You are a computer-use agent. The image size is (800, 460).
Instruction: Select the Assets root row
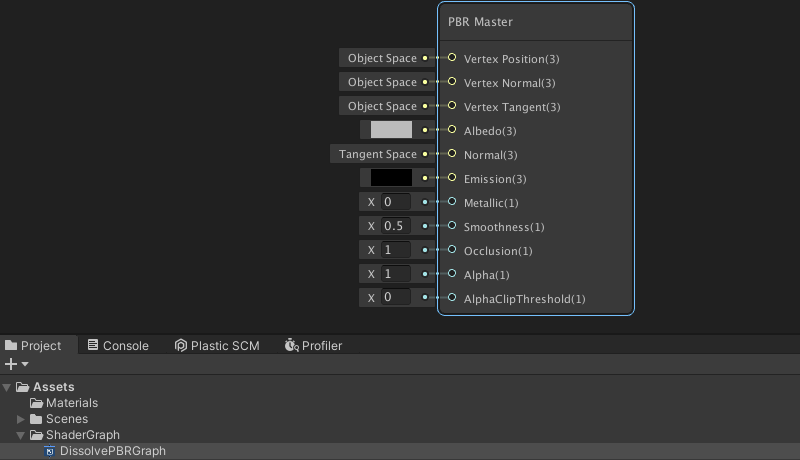click(400, 387)
